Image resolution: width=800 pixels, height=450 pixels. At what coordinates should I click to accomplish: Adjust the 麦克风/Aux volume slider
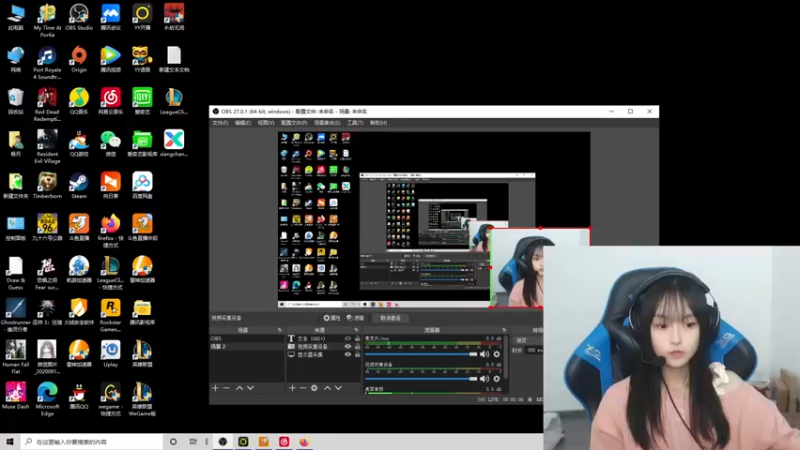[421, 354]
